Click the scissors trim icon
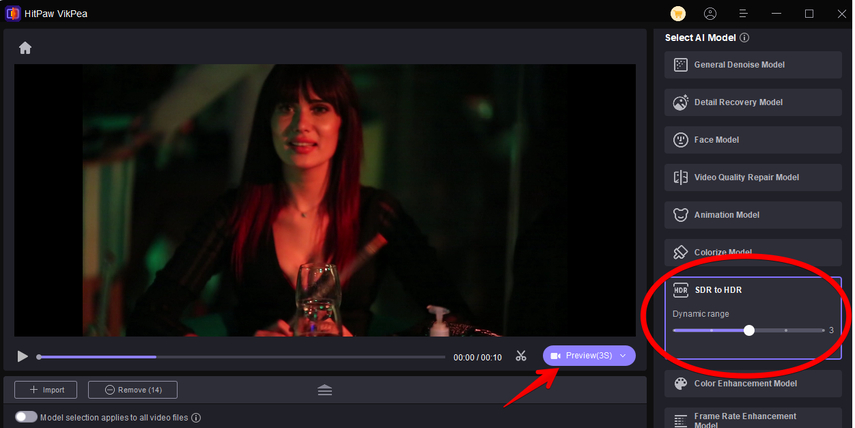The width and height of the screenshot is (855, 428). (x=521, y=356)
